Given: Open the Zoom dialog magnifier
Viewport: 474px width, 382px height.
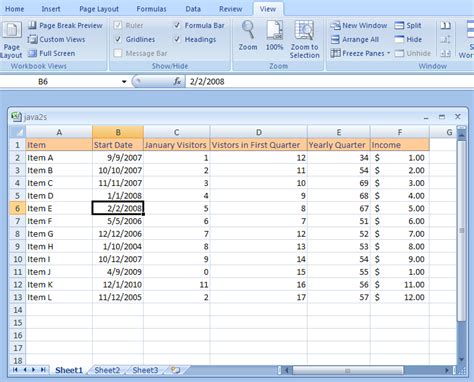Looking at the screenshot, I should tap(248, 36).
